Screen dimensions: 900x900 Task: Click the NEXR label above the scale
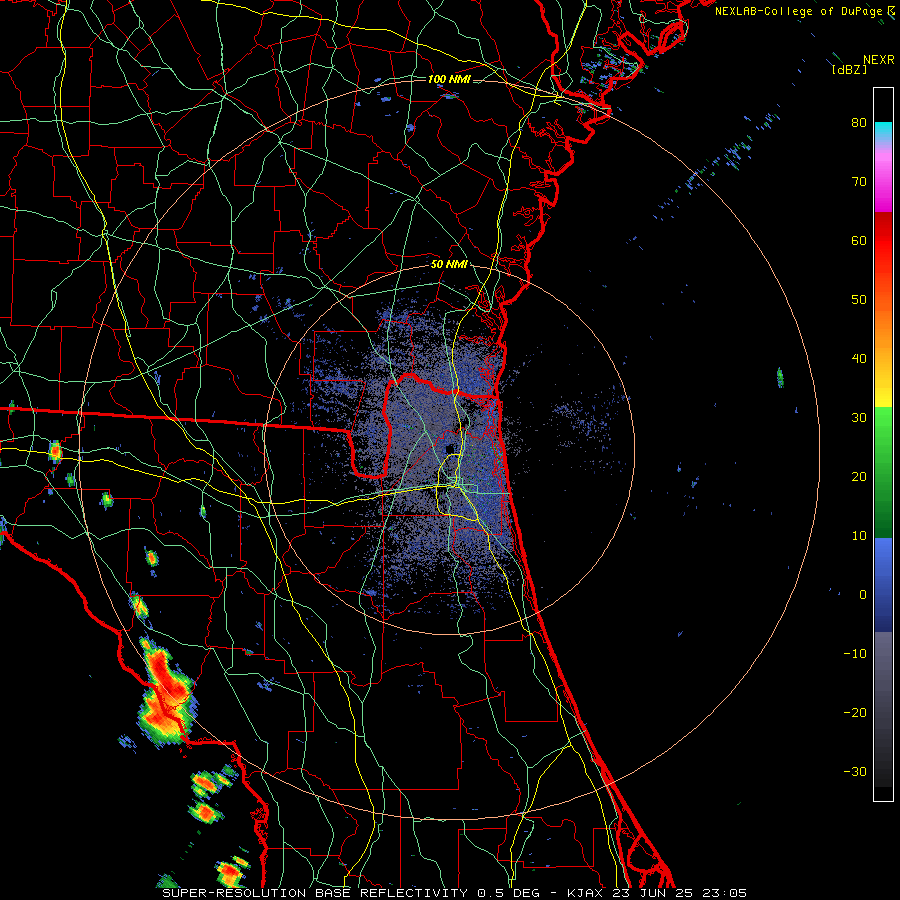coord(879,60)
